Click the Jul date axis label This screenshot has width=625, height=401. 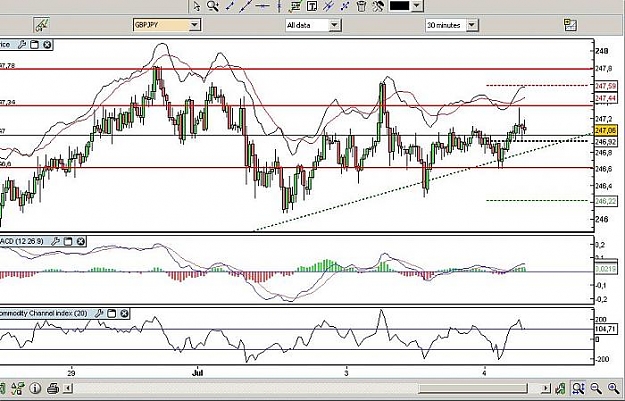(198, 373)
